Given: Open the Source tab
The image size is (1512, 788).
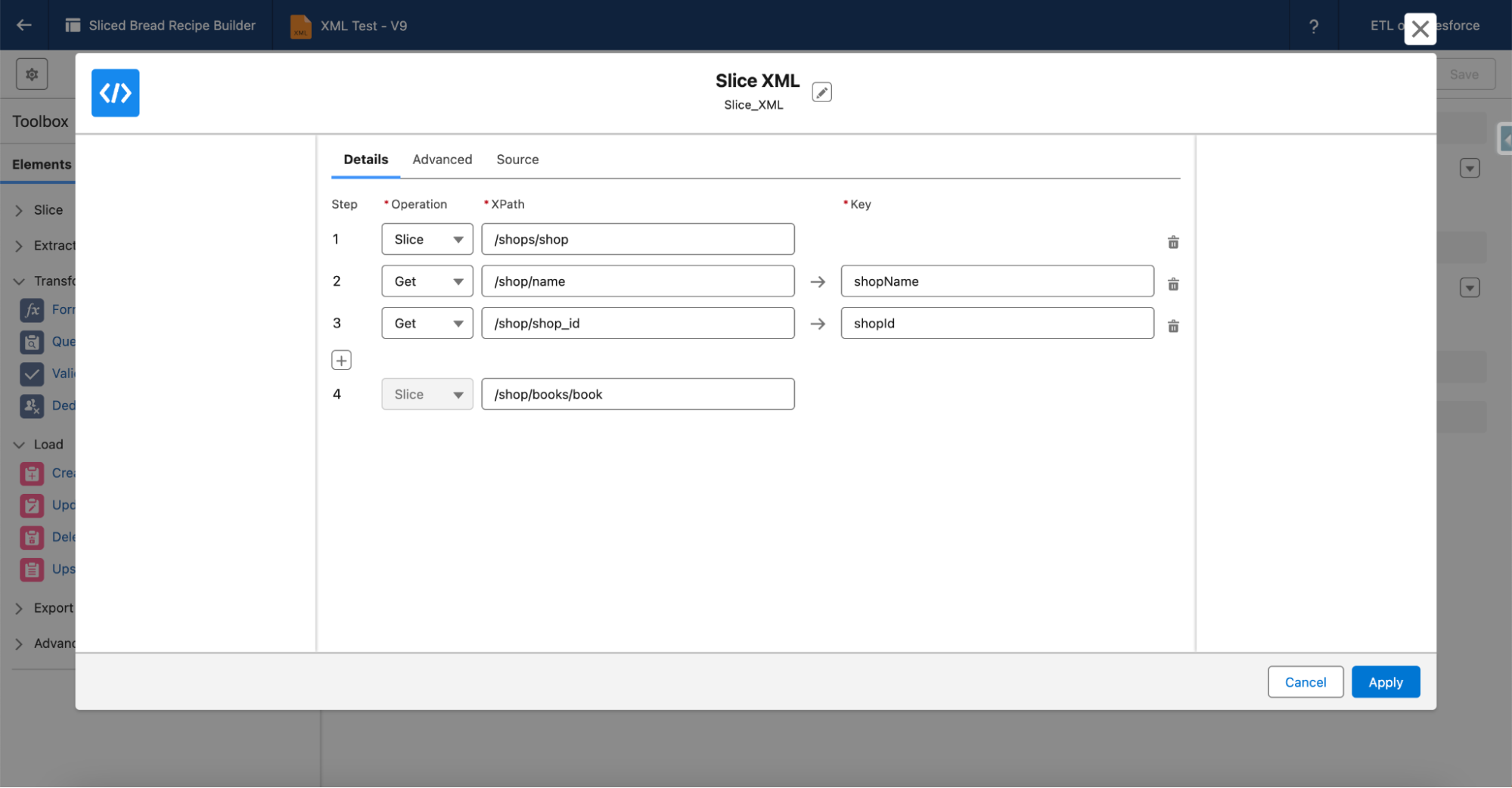Looking at the screenshot, I should [517, 159].
